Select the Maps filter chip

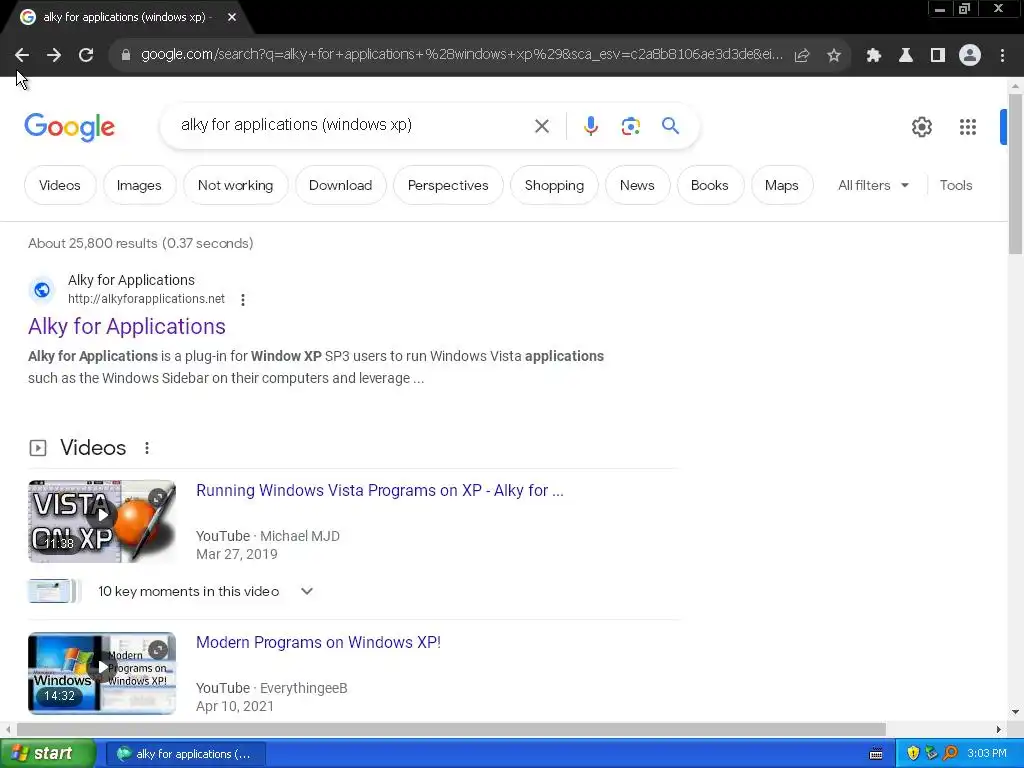[x=782, y=185]
